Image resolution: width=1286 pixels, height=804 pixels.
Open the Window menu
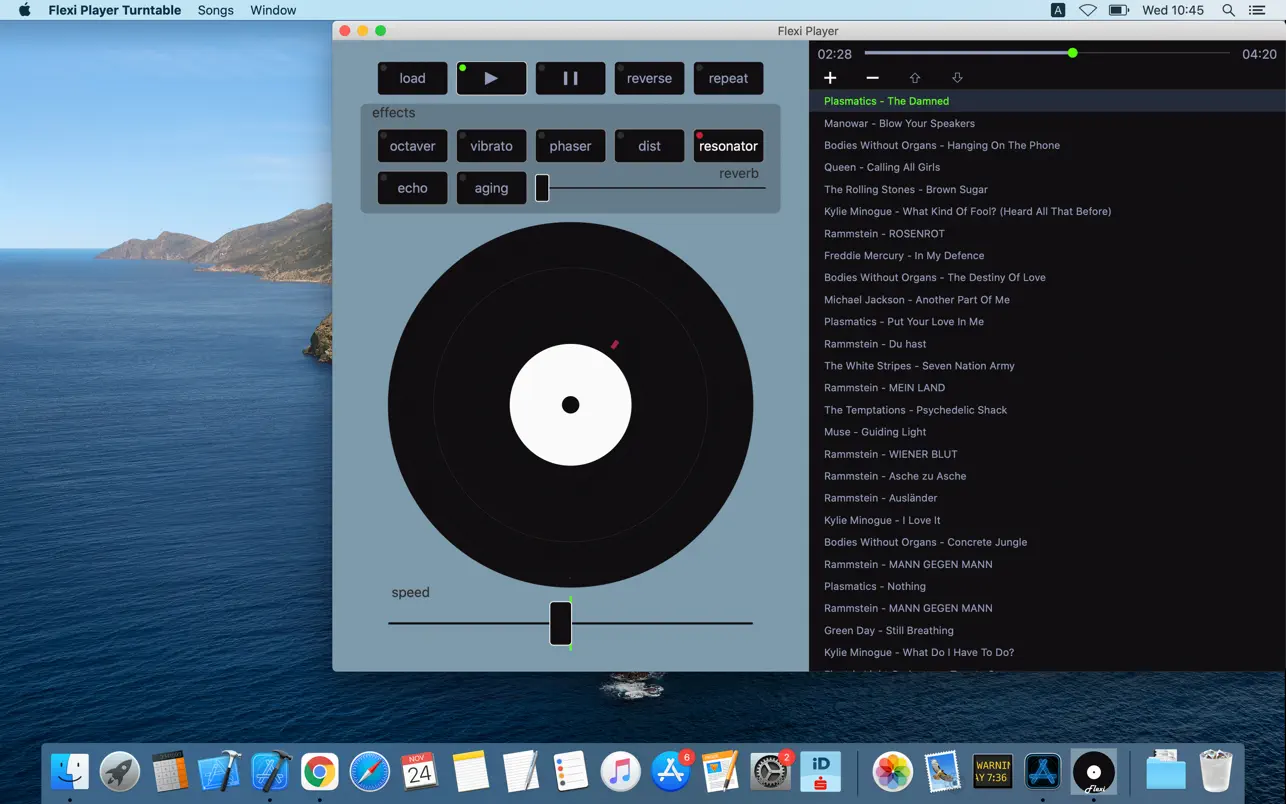(273, 10)
